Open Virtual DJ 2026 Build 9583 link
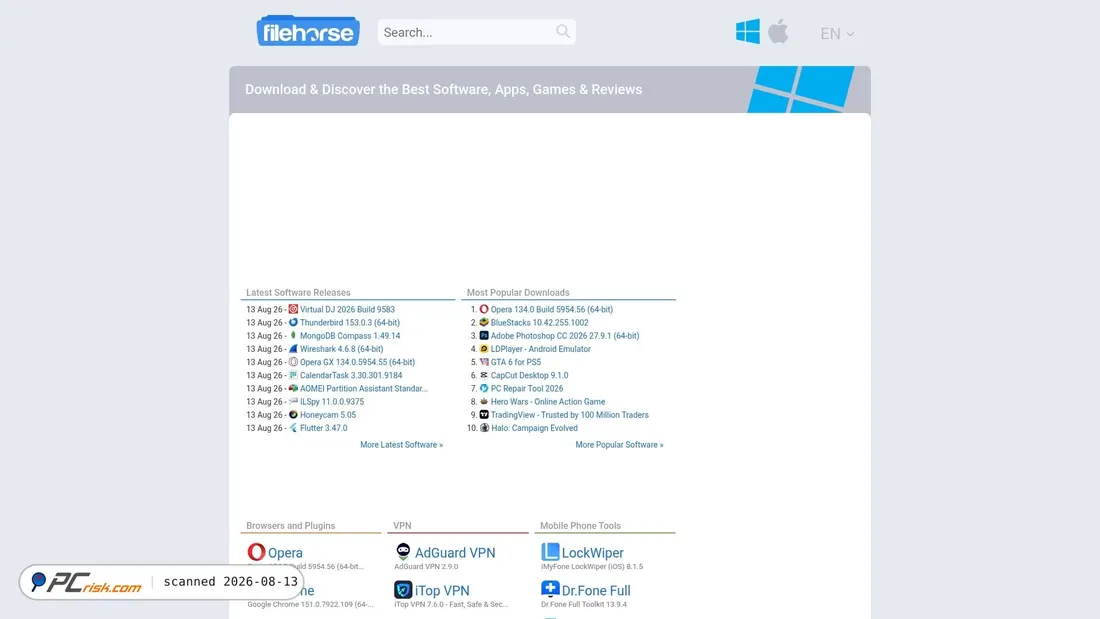The width and height of the screenshot is (1100, 619). click(347, 310)
